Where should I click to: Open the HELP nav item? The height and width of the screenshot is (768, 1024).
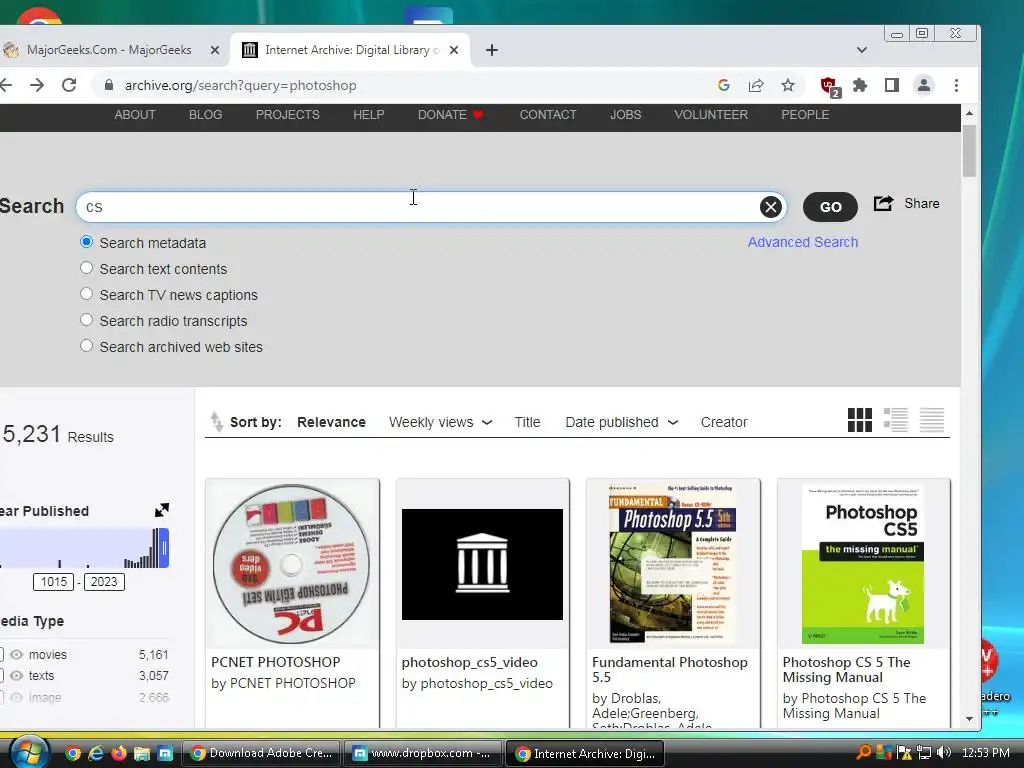tap(368, 114)
